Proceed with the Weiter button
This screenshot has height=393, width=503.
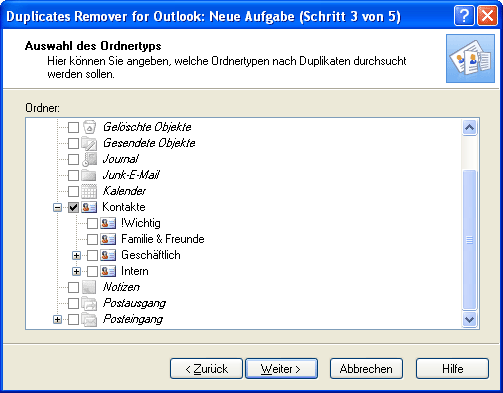(x=281, y=369)
